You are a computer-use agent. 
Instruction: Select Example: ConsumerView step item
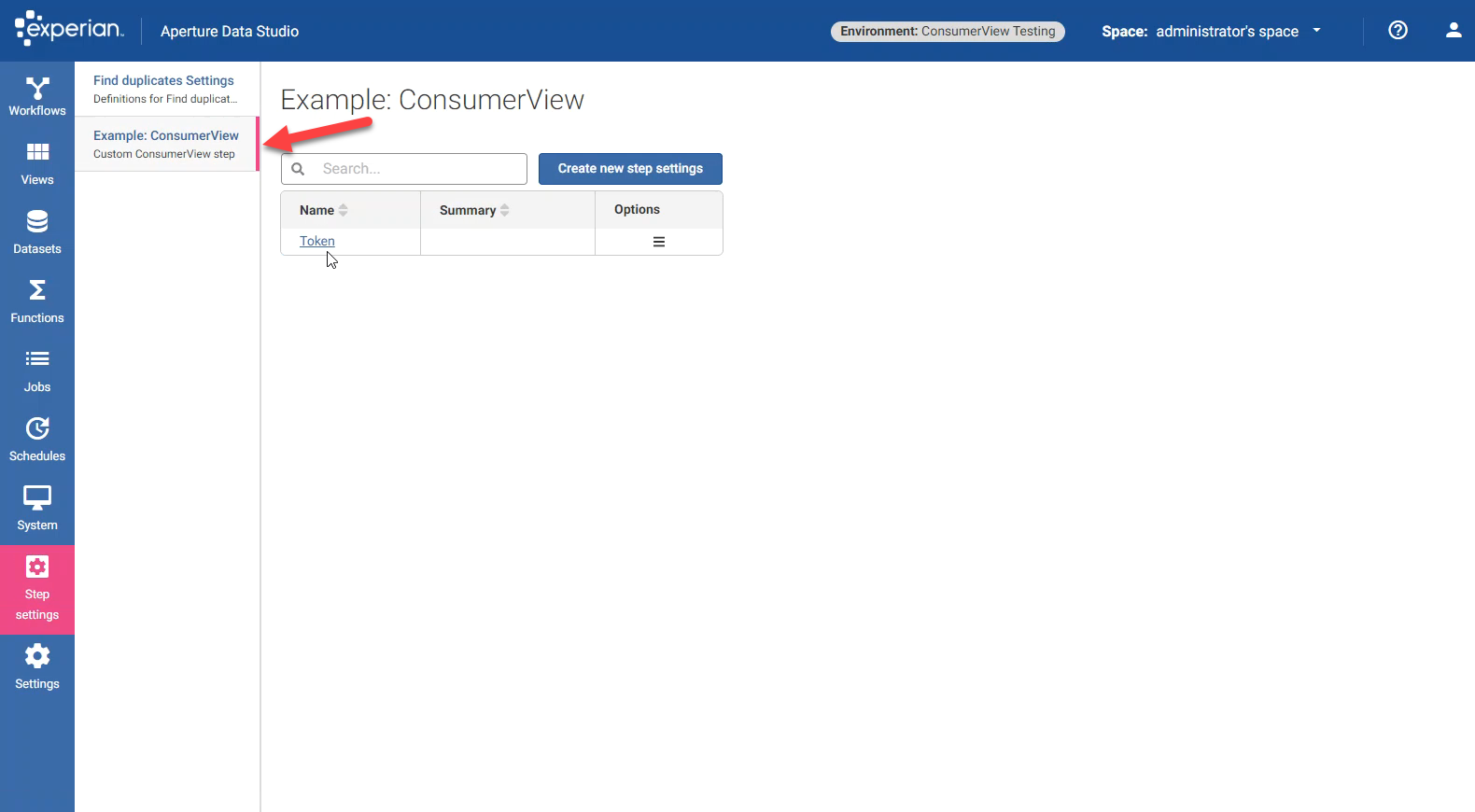click(166, 144)
